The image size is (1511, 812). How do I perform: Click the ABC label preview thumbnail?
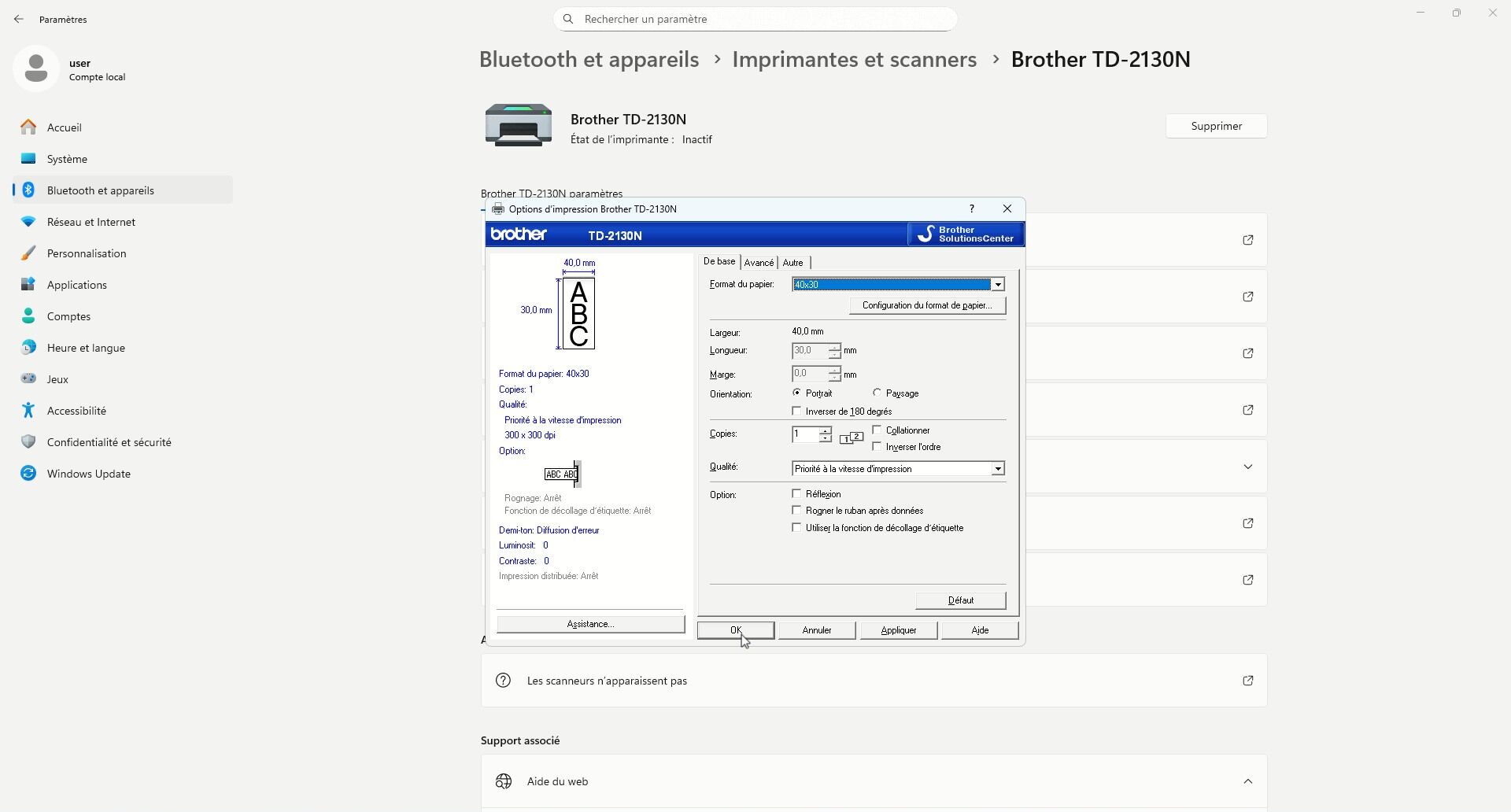pyautogui.click(x=578, y=314)
